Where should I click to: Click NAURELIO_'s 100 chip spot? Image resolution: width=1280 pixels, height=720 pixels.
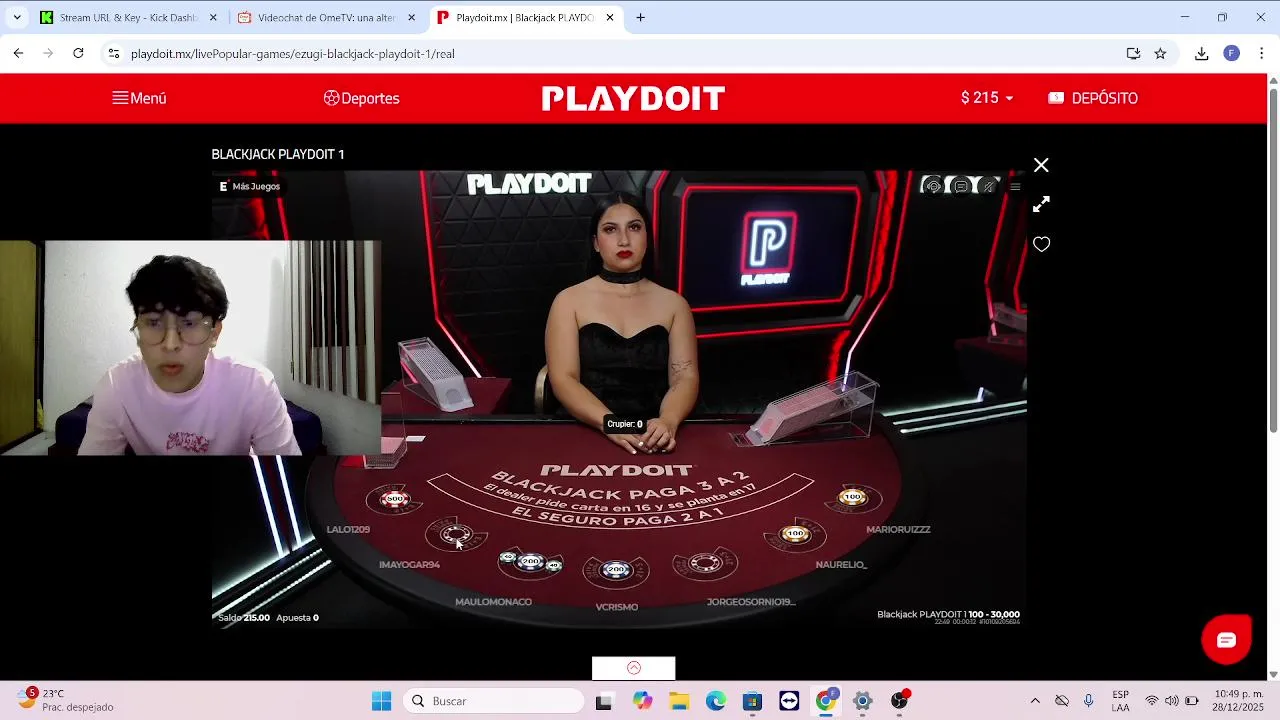click(x=795, y=534)
